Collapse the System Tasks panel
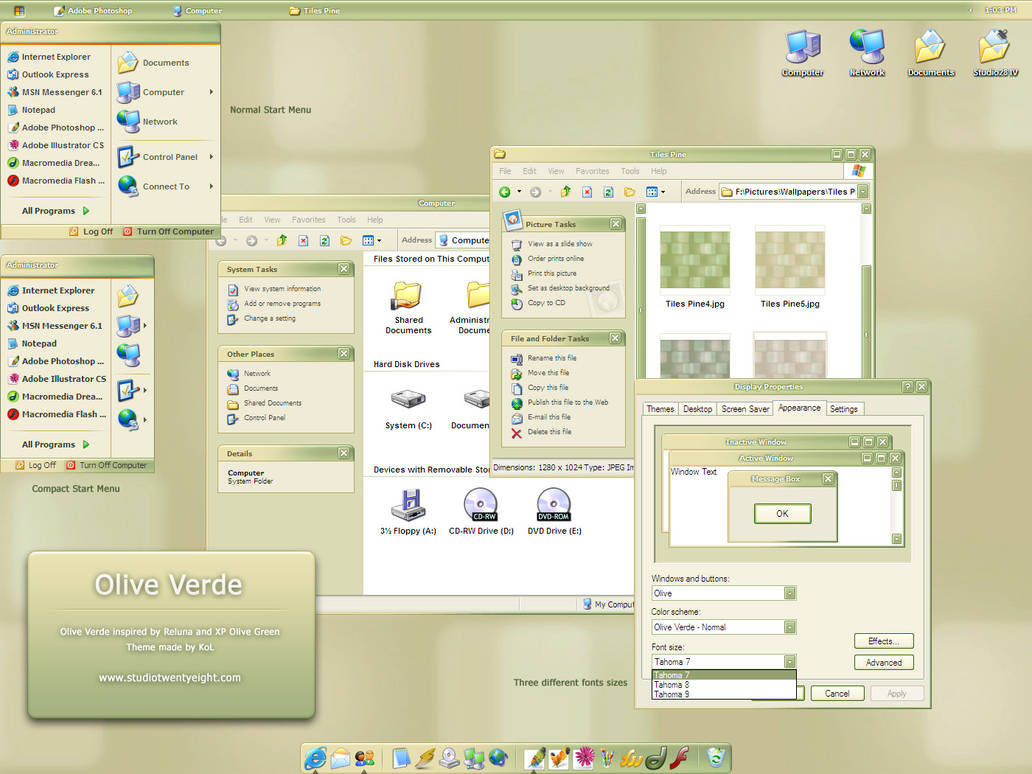 [x=344, y=269]
